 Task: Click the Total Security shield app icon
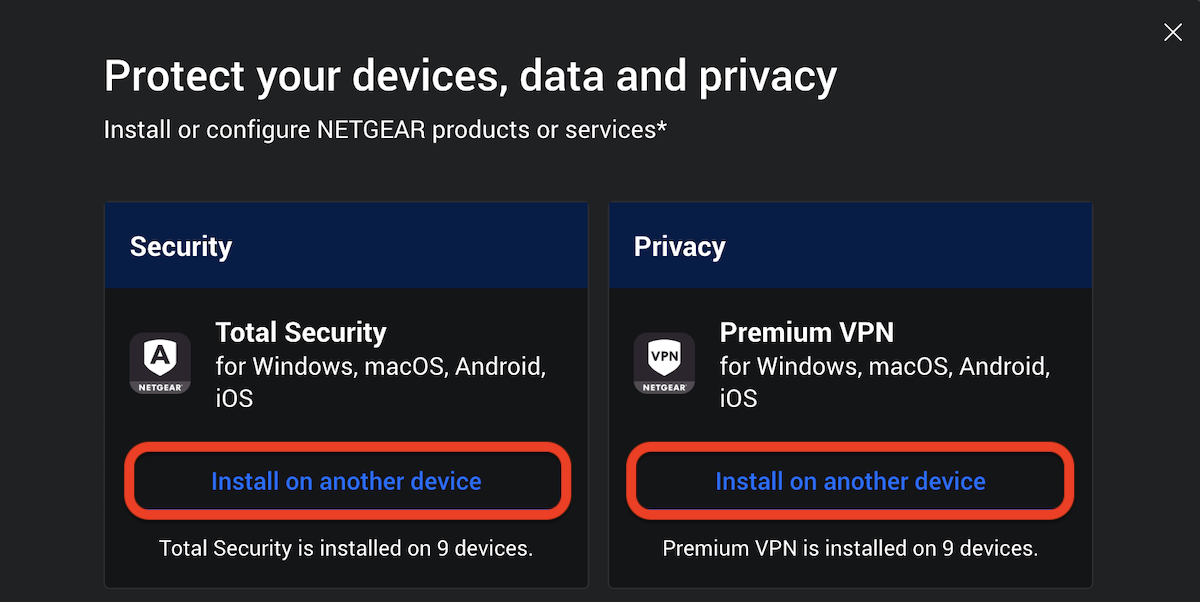coord(160,363)
